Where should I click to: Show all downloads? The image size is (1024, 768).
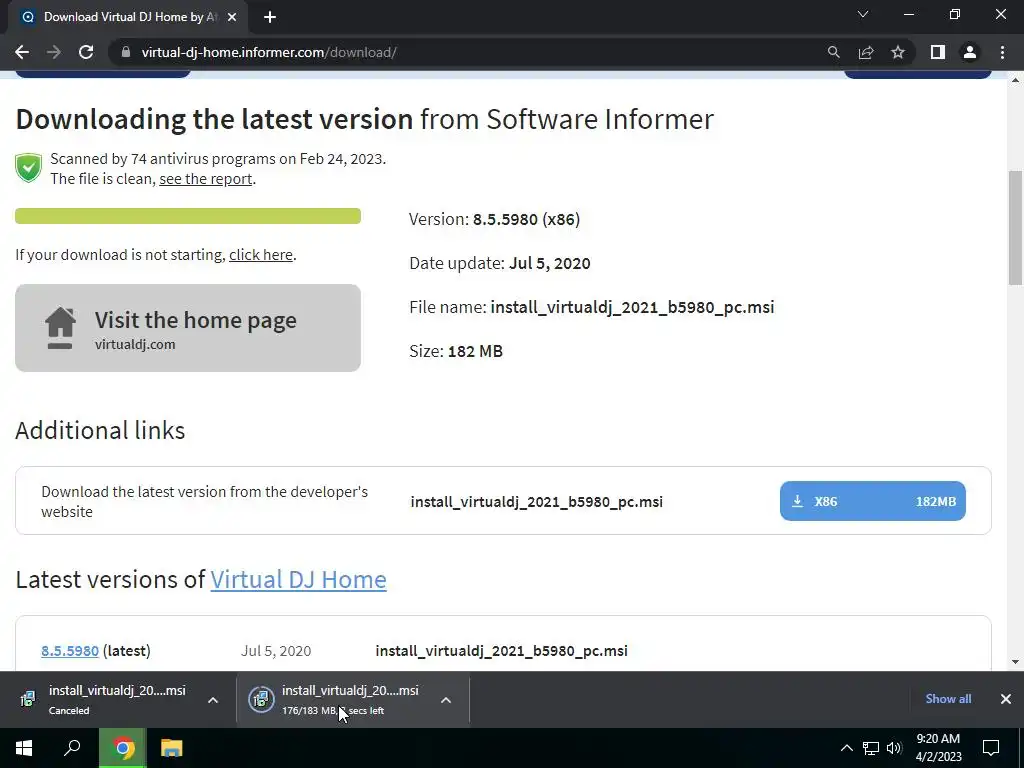coord(948,699)
